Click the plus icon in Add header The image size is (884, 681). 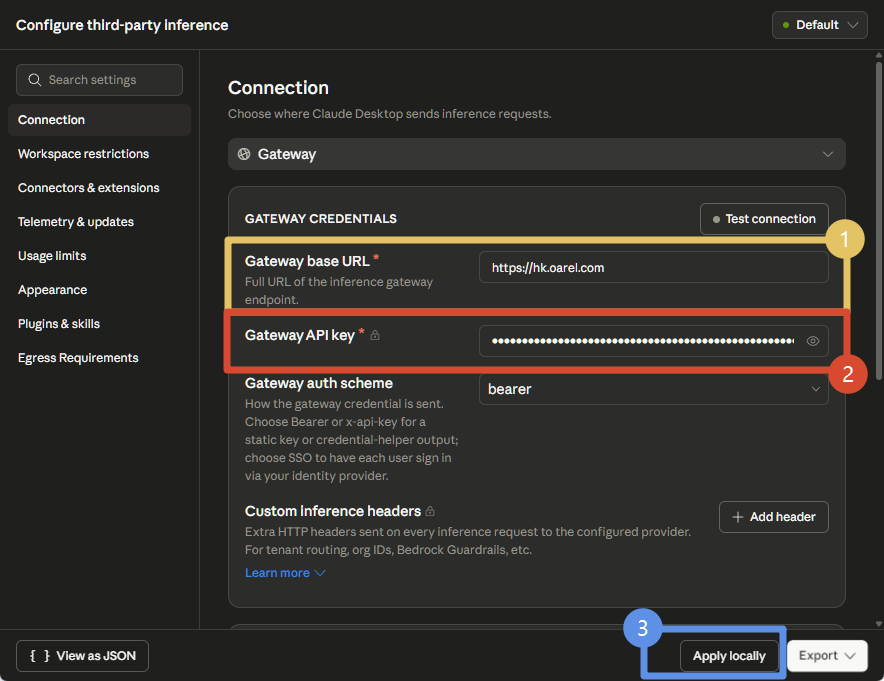[737, 517]
